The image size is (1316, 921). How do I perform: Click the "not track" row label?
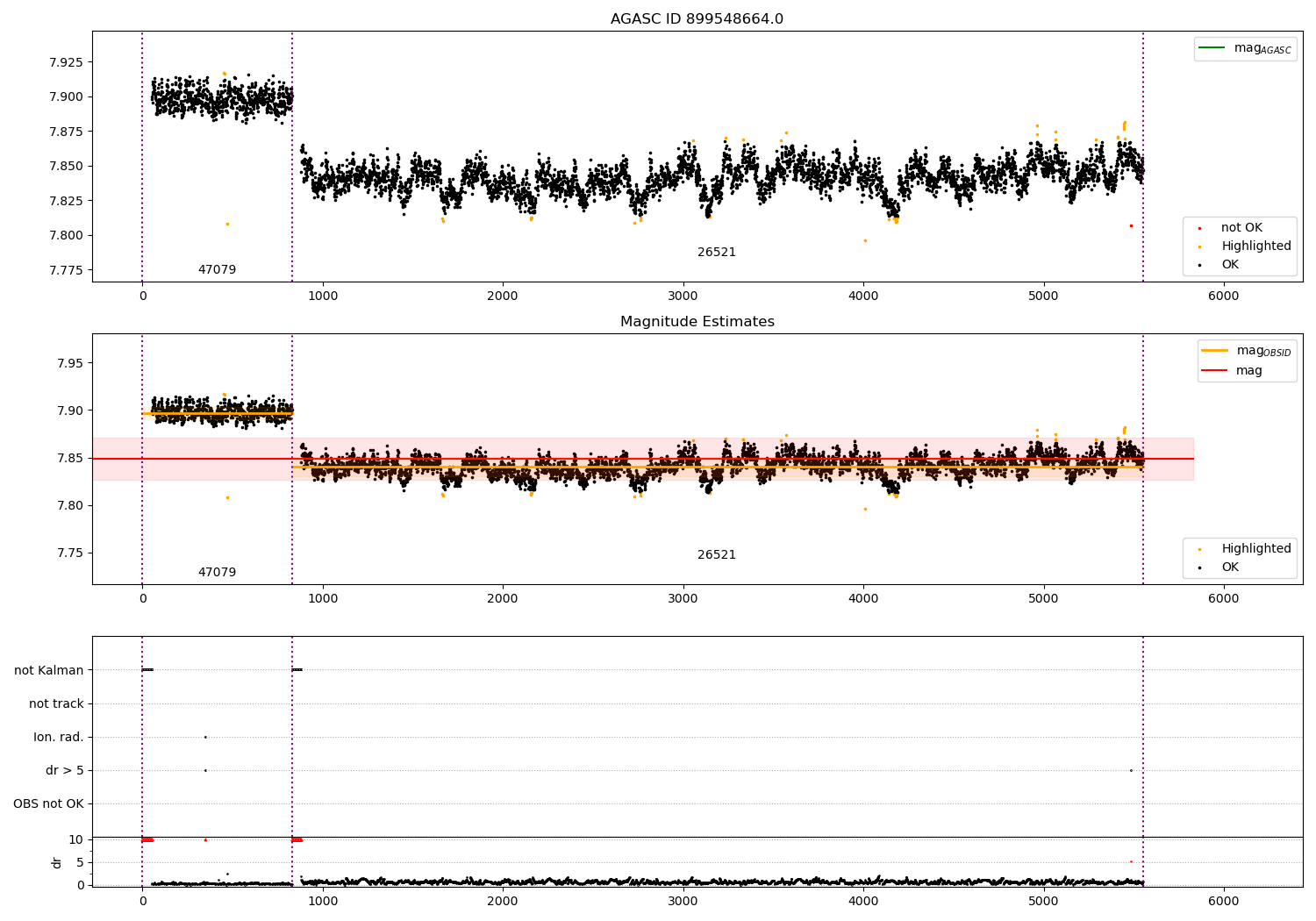[x=56, y=704]
